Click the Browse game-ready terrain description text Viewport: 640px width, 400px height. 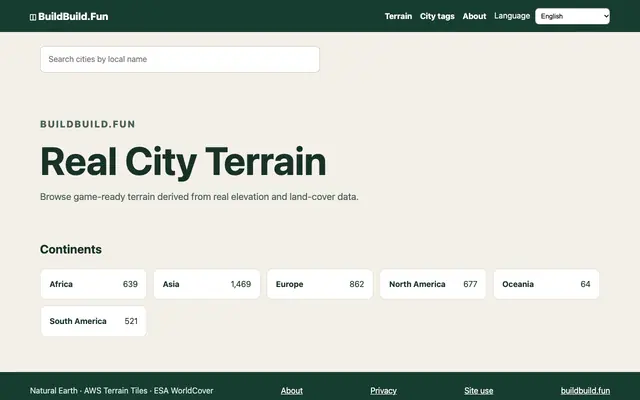[199, 197]
